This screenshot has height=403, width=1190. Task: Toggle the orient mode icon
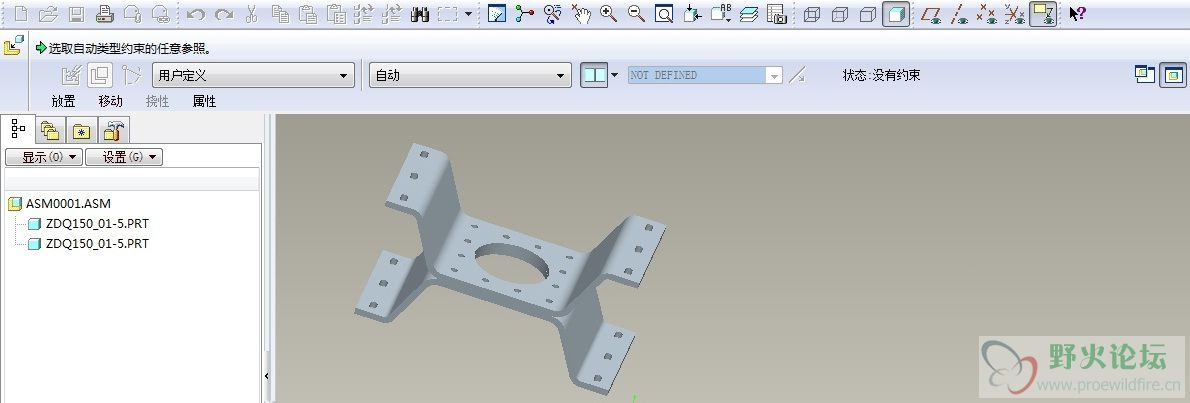[552, 14]
